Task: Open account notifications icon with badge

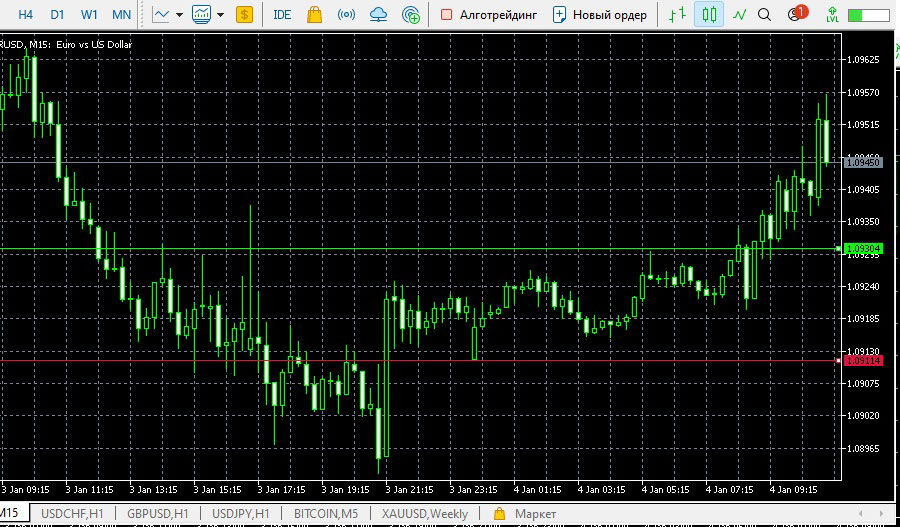Action: 797,13
